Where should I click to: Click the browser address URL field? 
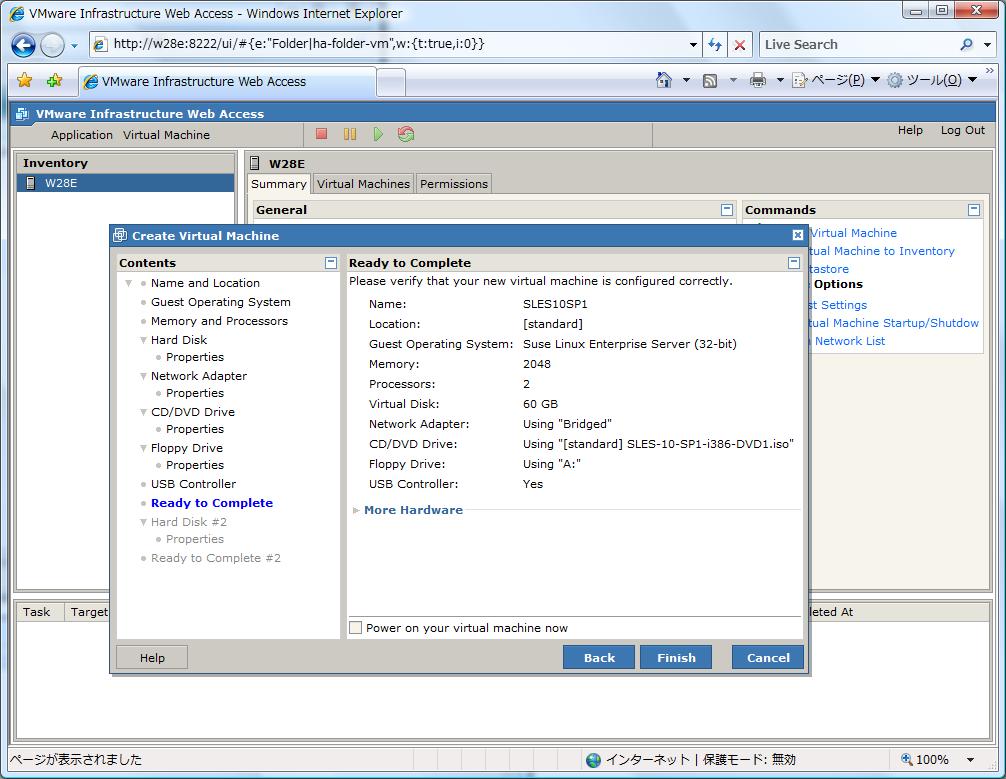click(x=398, y=44)
